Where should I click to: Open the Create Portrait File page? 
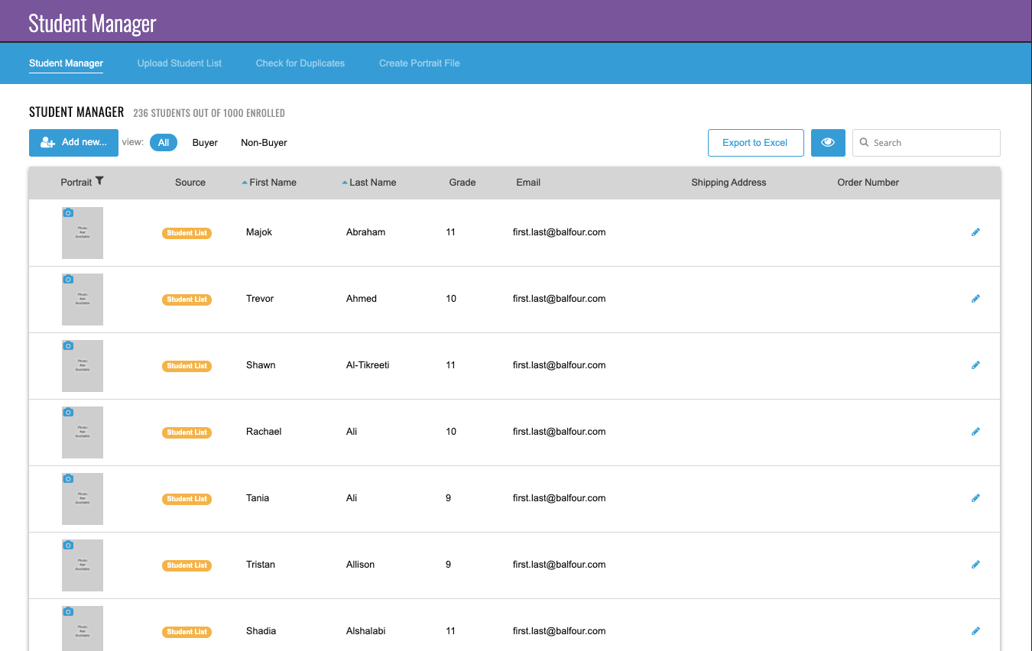point(419,62)
